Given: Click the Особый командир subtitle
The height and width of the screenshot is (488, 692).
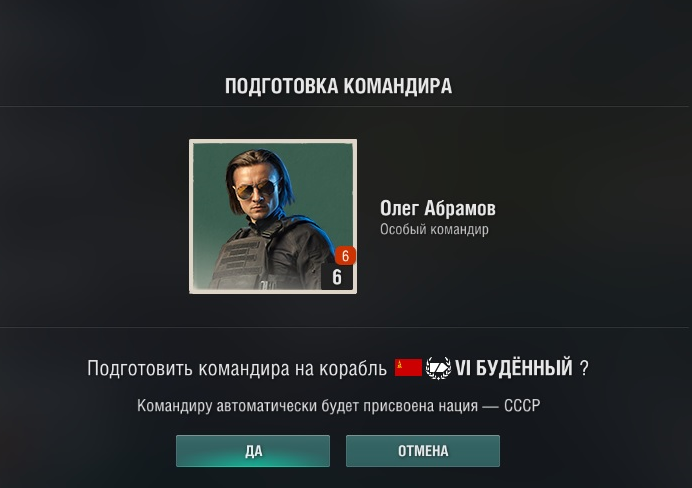Looking at the screenshot, I should (x=434, y=229).
